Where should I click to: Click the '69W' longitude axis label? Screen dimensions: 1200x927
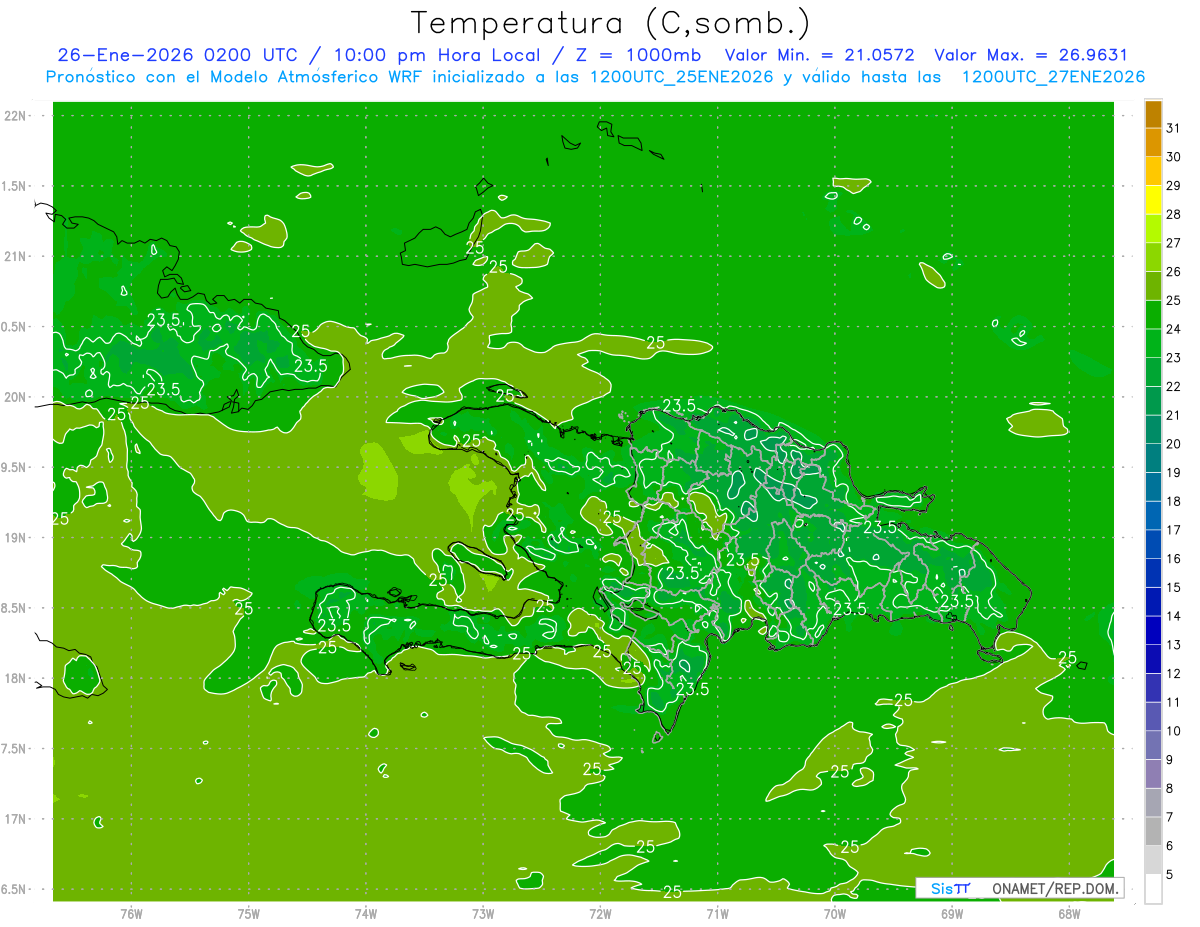coord(952,913)
